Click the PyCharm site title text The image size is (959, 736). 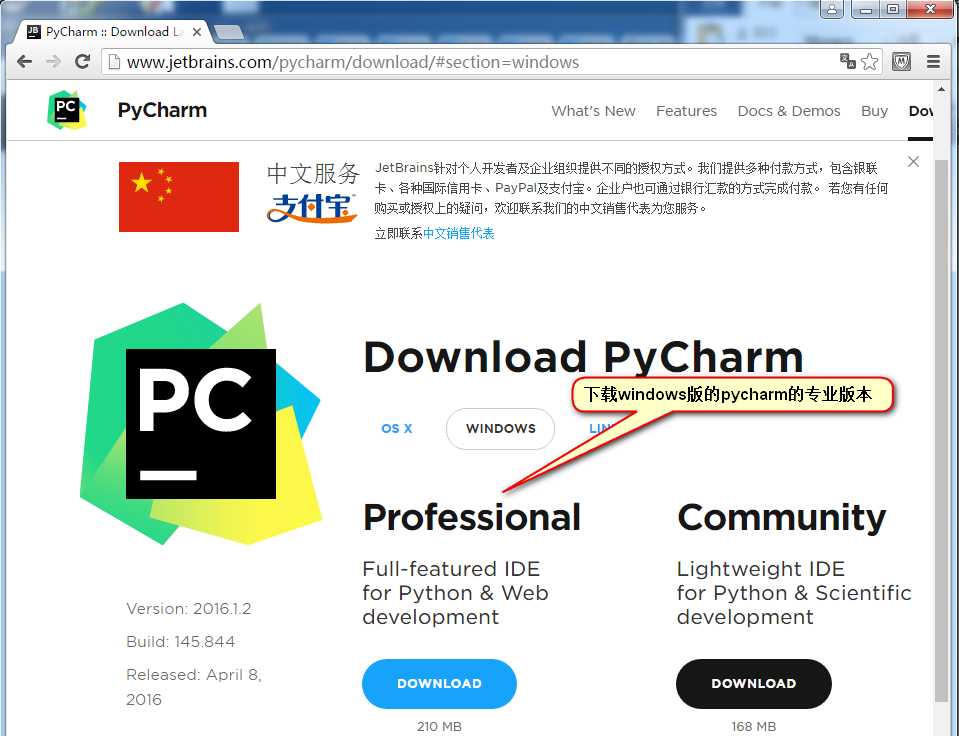click(162, 110)
